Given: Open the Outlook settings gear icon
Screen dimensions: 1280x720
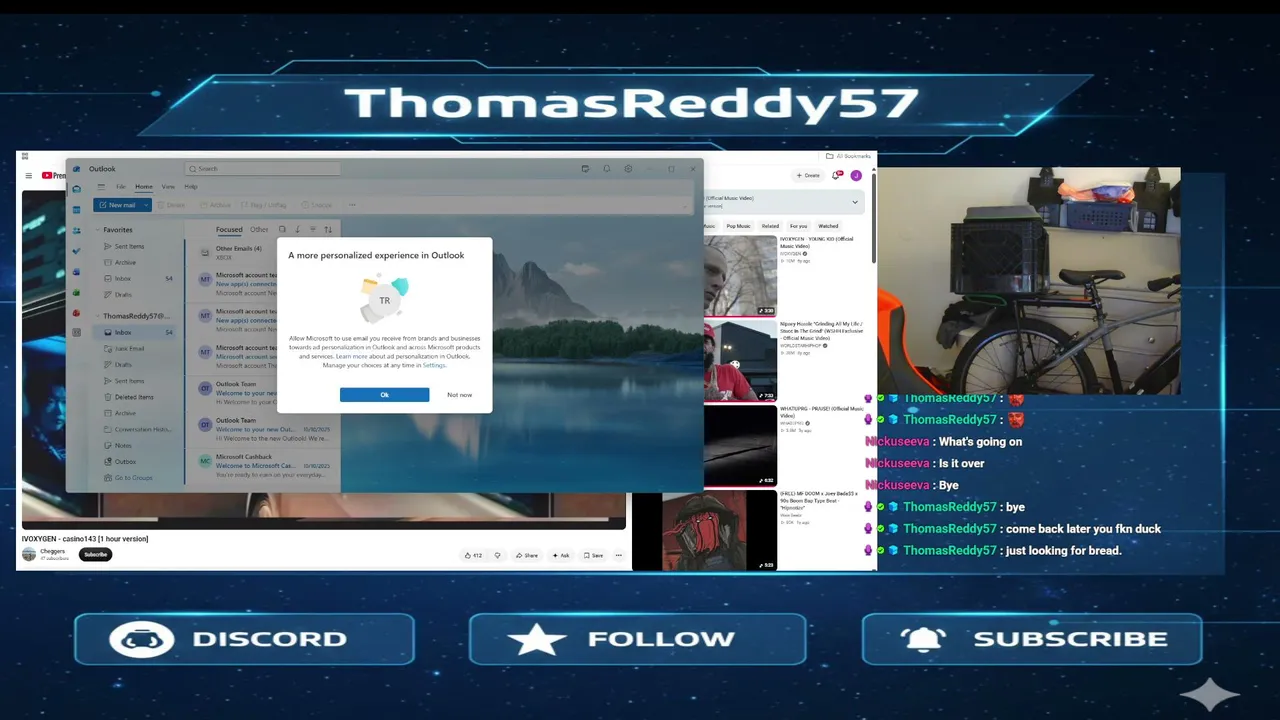Looking at the screenshot, I should [x=628, y=169].
